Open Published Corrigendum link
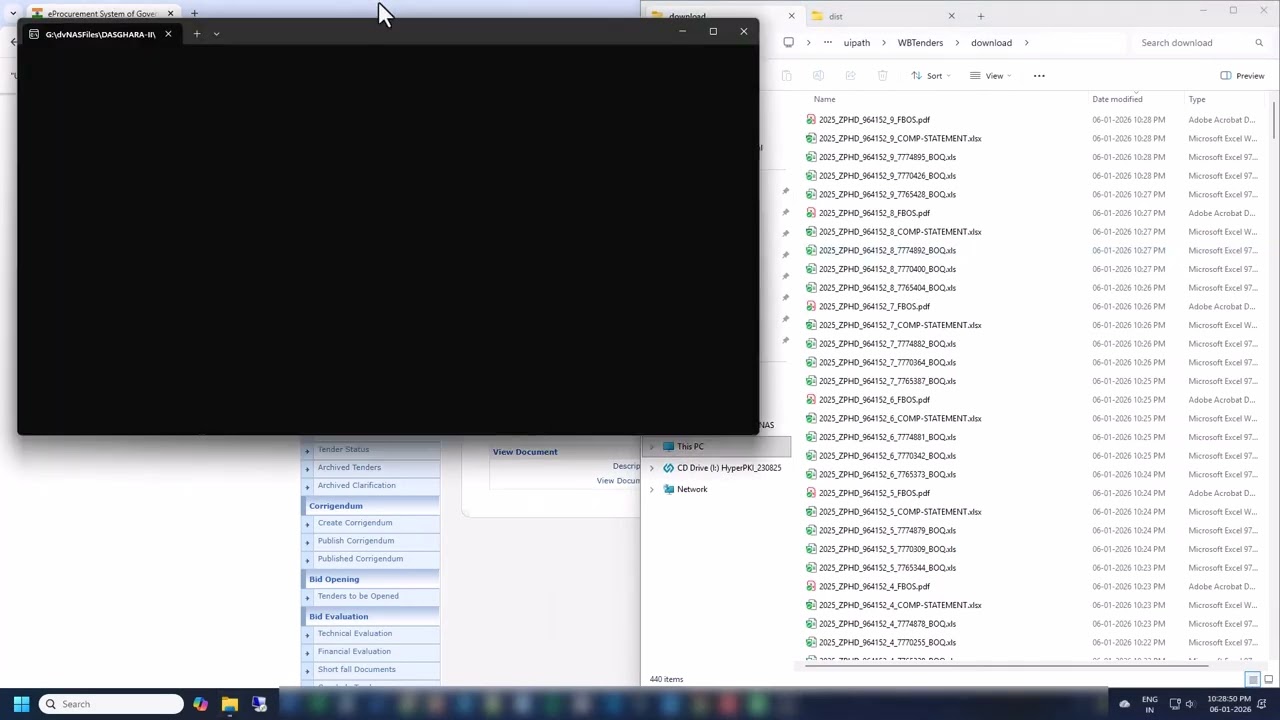Screen dimensions: 1280x720 click(x=360, y=558)
